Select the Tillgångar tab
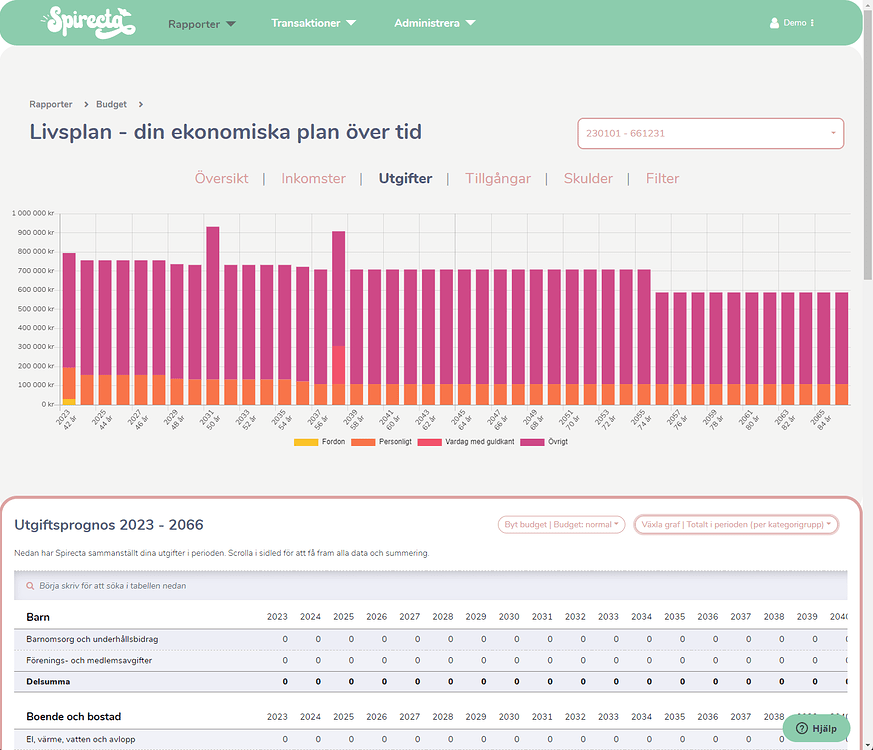 click(497, 179)
